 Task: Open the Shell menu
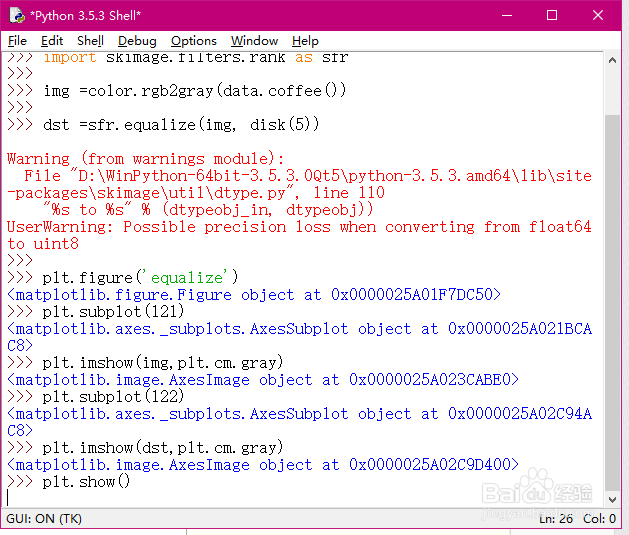pos(90,41)
